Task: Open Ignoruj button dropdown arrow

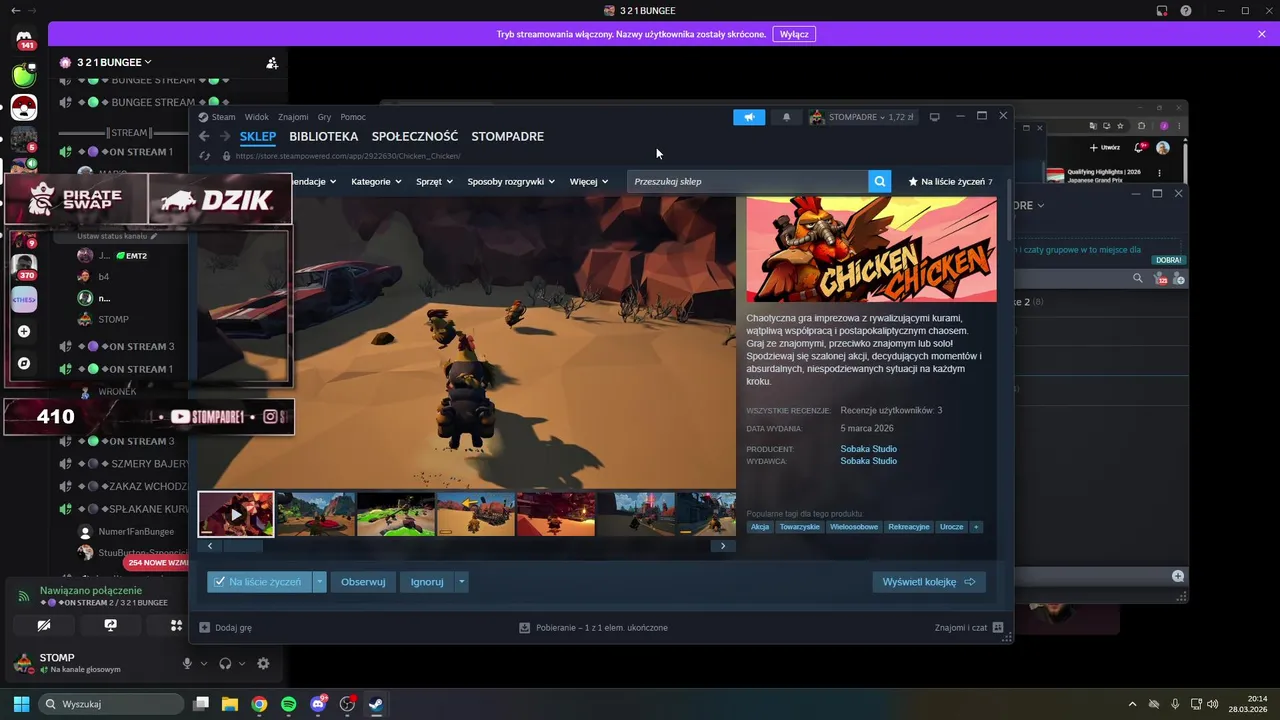Action: coord(461,581)
